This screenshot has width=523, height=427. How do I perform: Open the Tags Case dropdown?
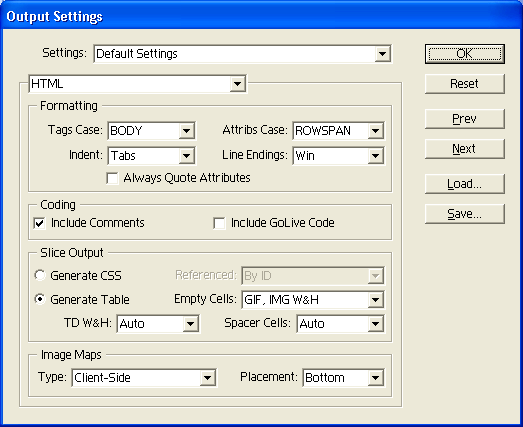click(151, 131)
